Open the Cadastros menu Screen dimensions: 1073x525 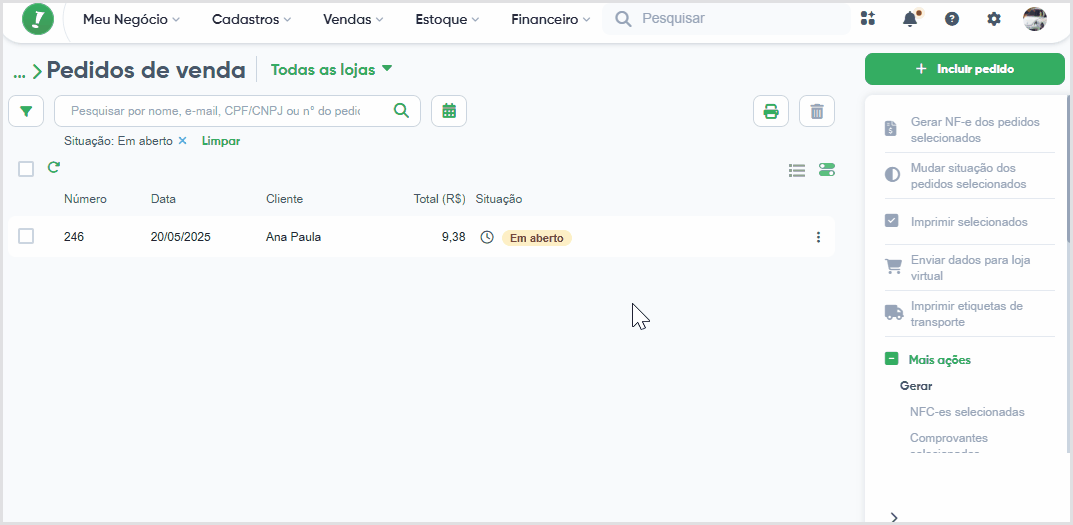tap(251, 20)
